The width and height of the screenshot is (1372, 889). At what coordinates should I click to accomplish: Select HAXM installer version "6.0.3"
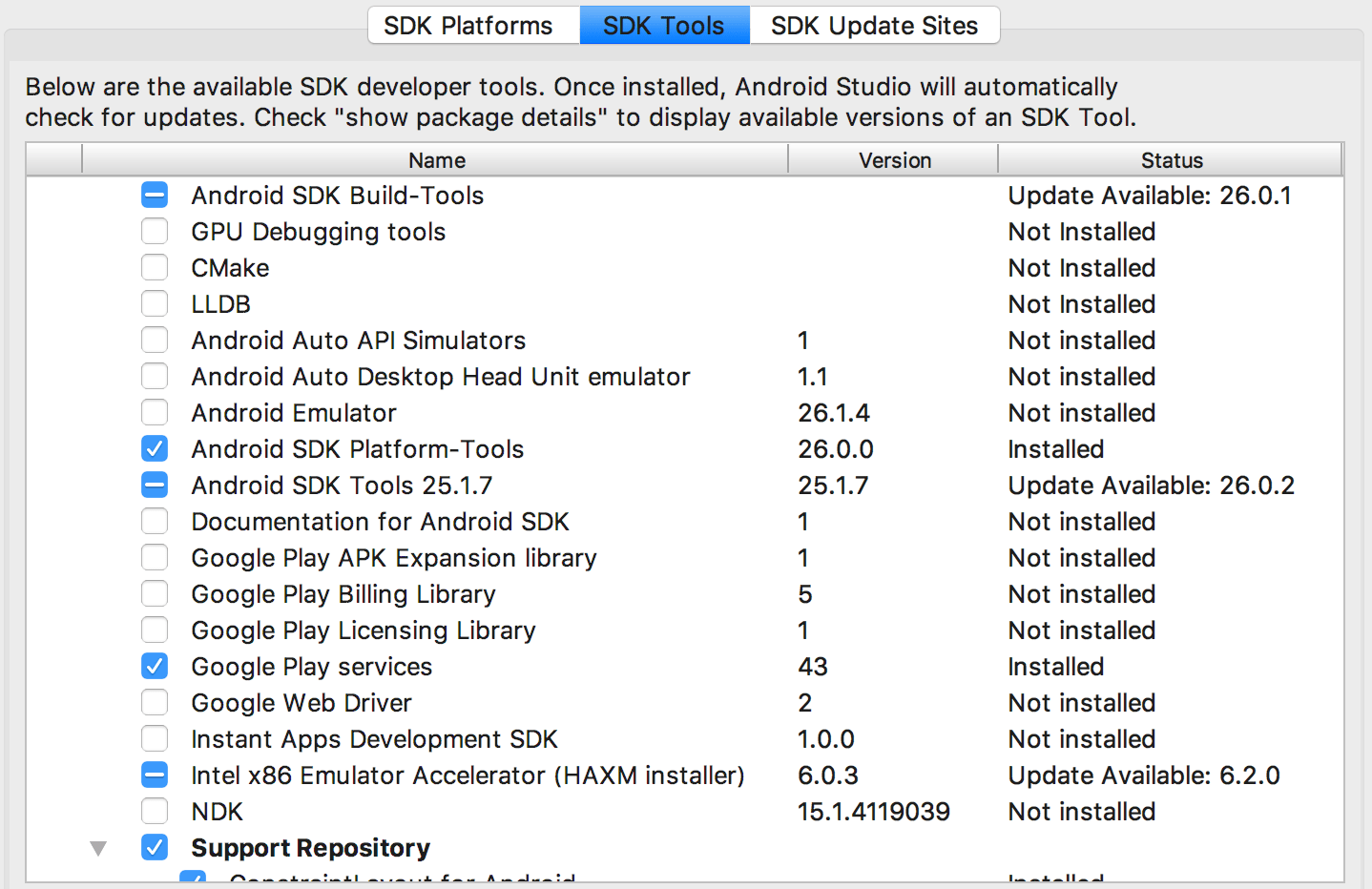[x=828, y=775]
